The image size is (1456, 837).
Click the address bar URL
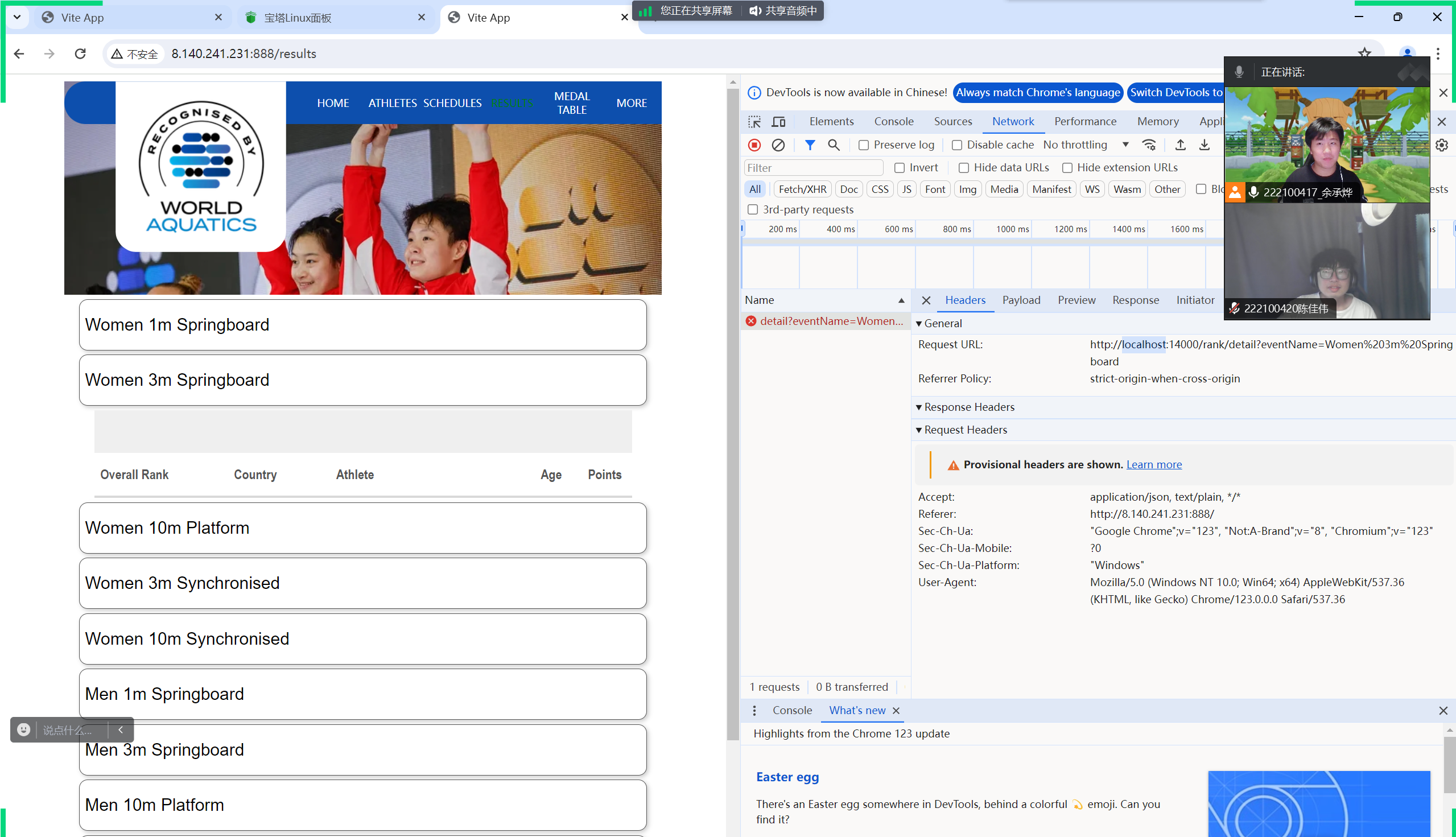point(244,53)
